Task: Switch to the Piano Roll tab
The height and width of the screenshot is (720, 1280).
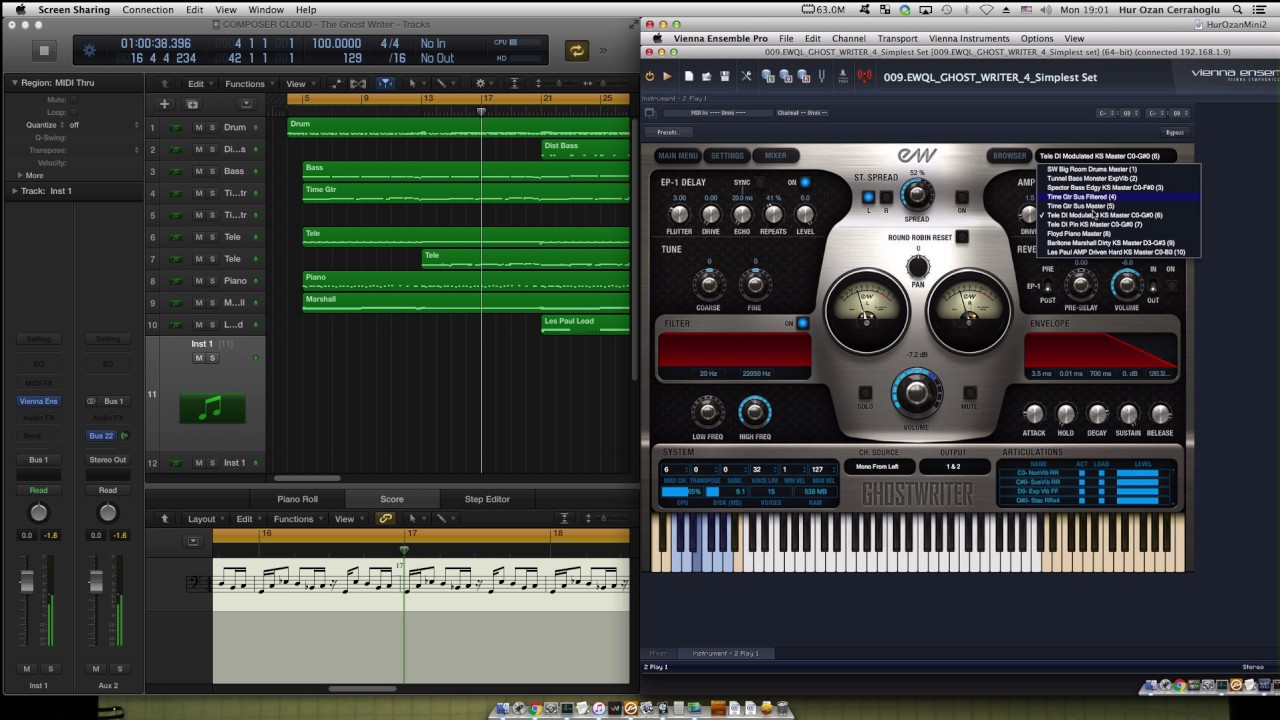Action: click(x=297, y=499)
